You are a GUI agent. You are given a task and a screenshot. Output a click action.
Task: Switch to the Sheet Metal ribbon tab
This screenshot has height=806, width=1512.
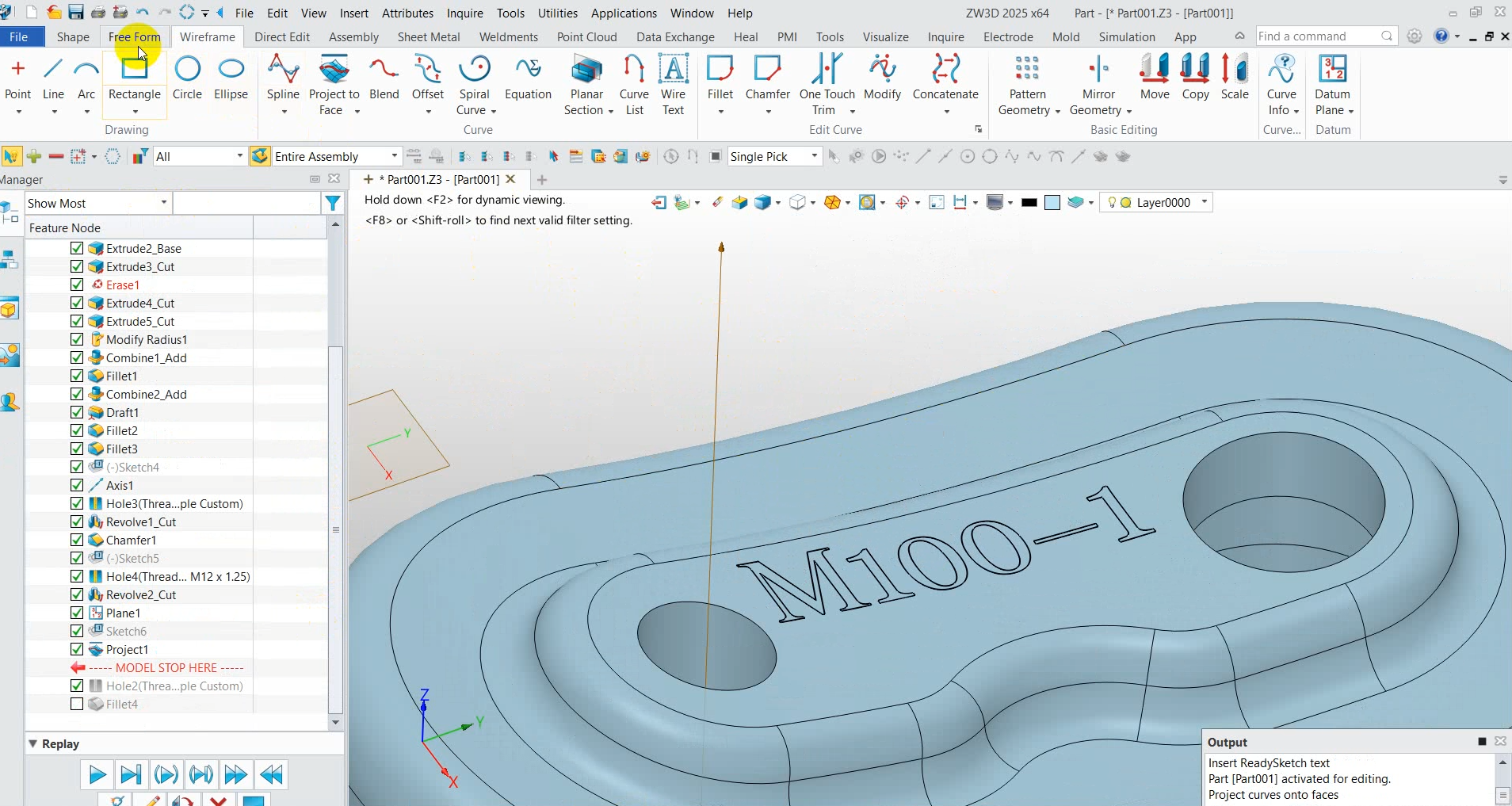coord(428,37)
